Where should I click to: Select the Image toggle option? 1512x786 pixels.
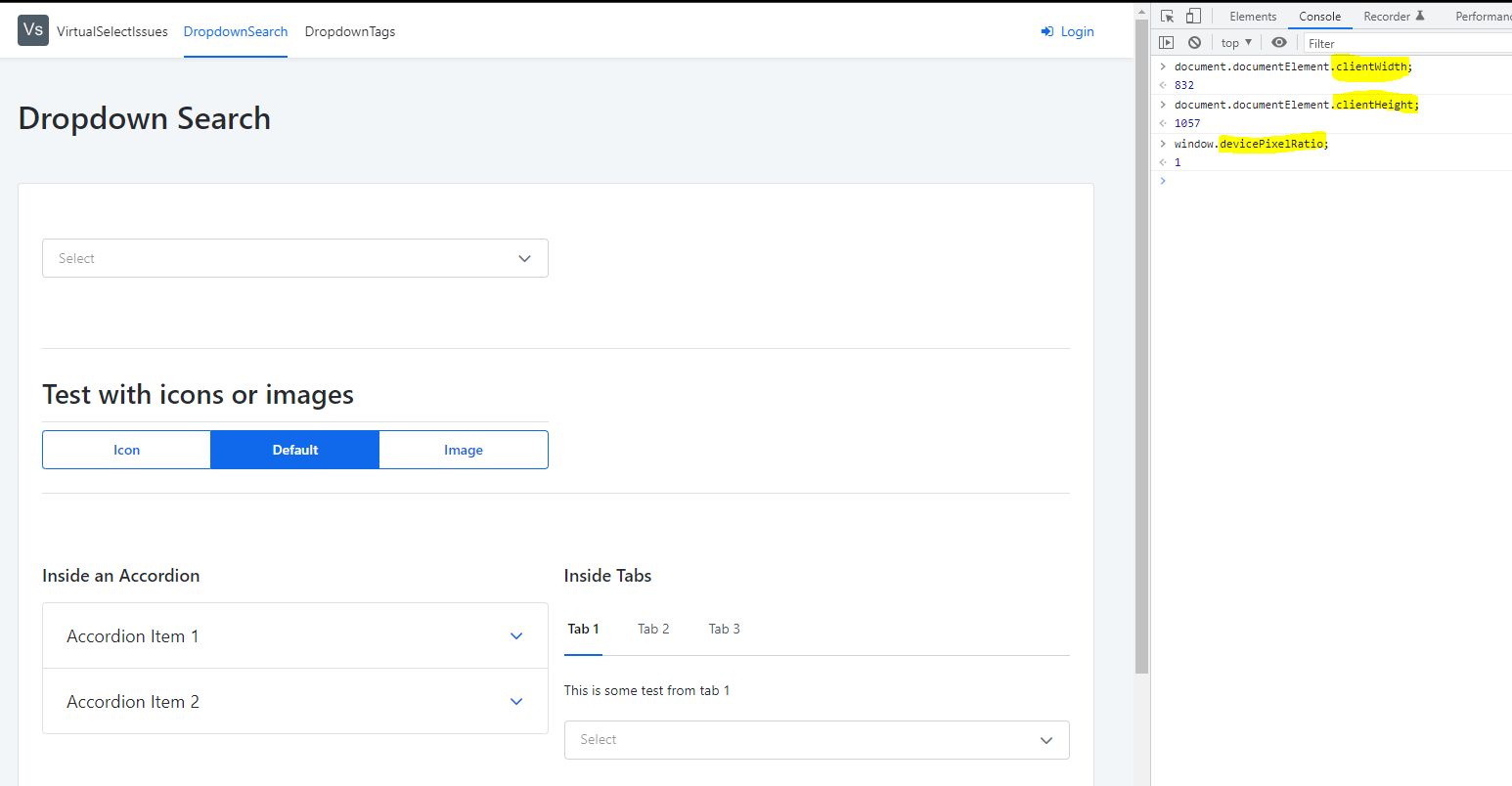[463, 449]
